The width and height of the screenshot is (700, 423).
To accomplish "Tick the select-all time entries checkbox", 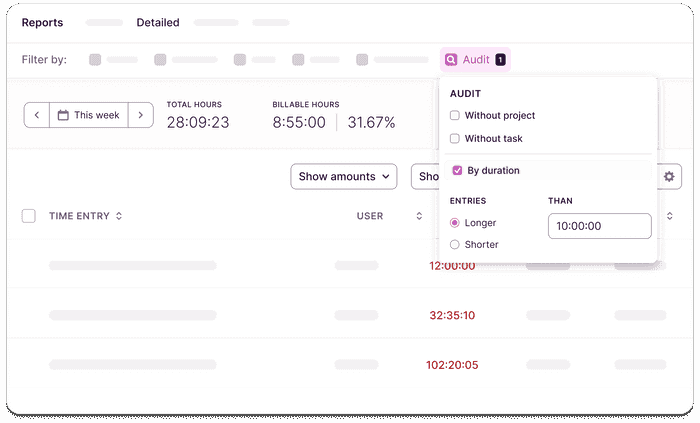I will coord(29,216).
